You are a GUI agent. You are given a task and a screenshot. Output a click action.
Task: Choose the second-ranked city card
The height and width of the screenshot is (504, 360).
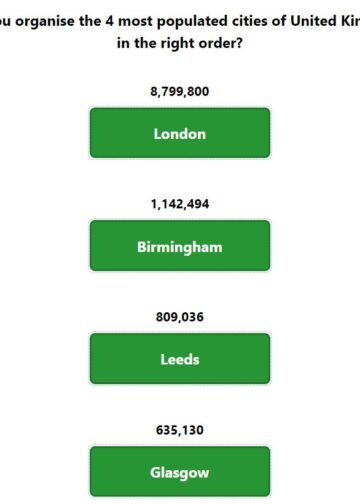click(x=180, y=246)
